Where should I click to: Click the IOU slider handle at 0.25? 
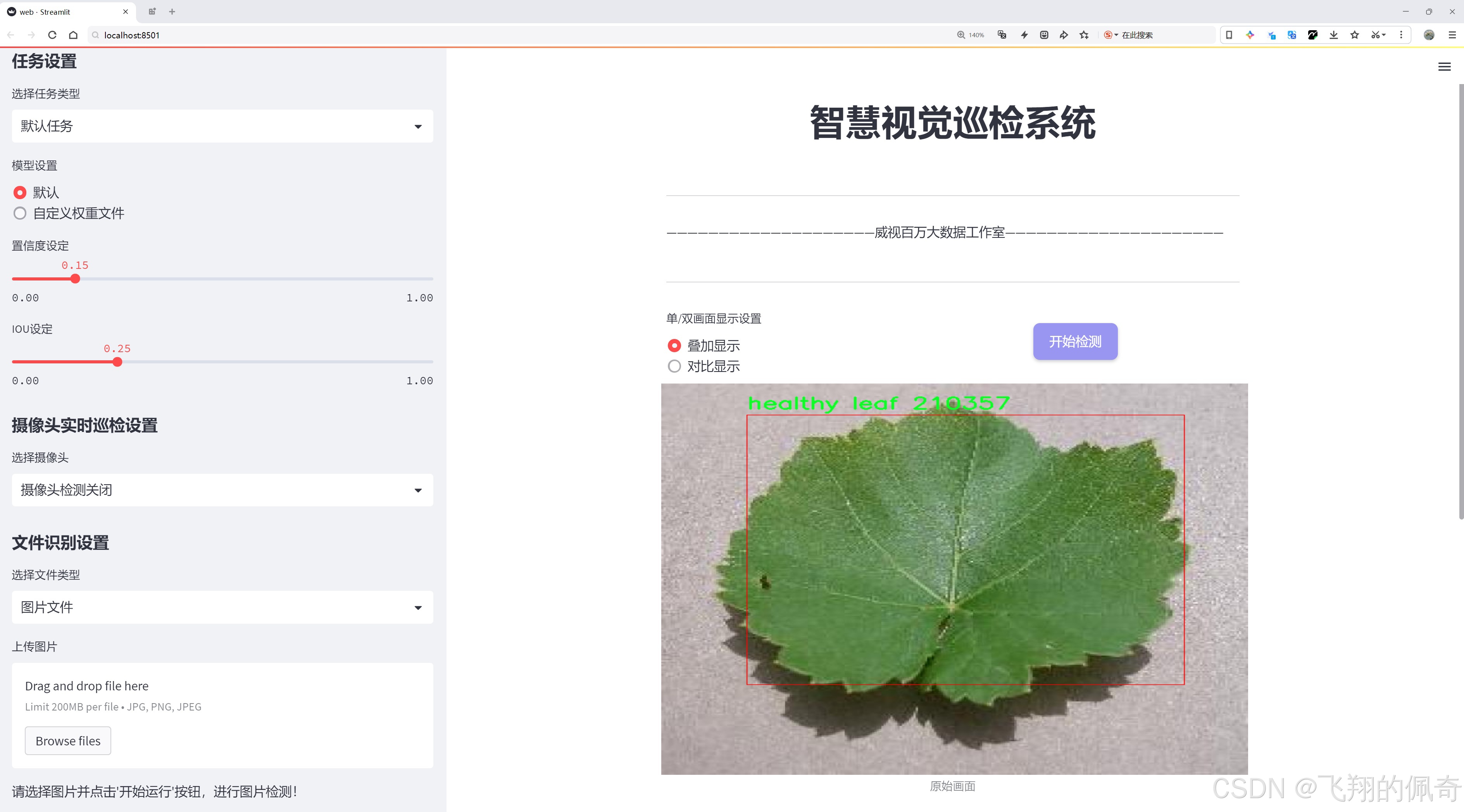click(117, 362)
